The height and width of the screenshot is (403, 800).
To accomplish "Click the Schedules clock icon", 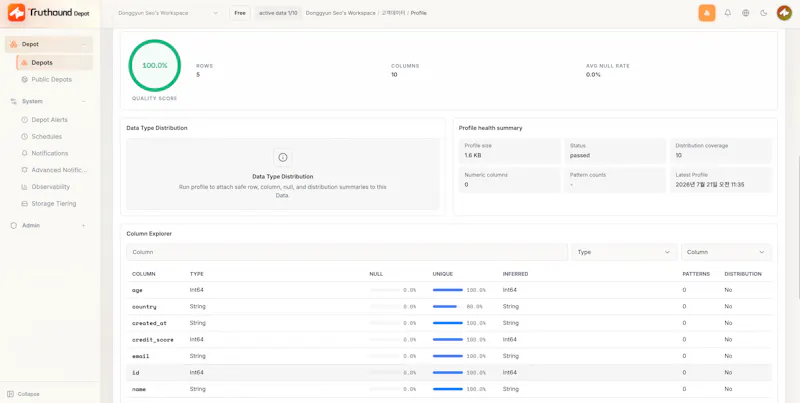I will click(24, 137).
